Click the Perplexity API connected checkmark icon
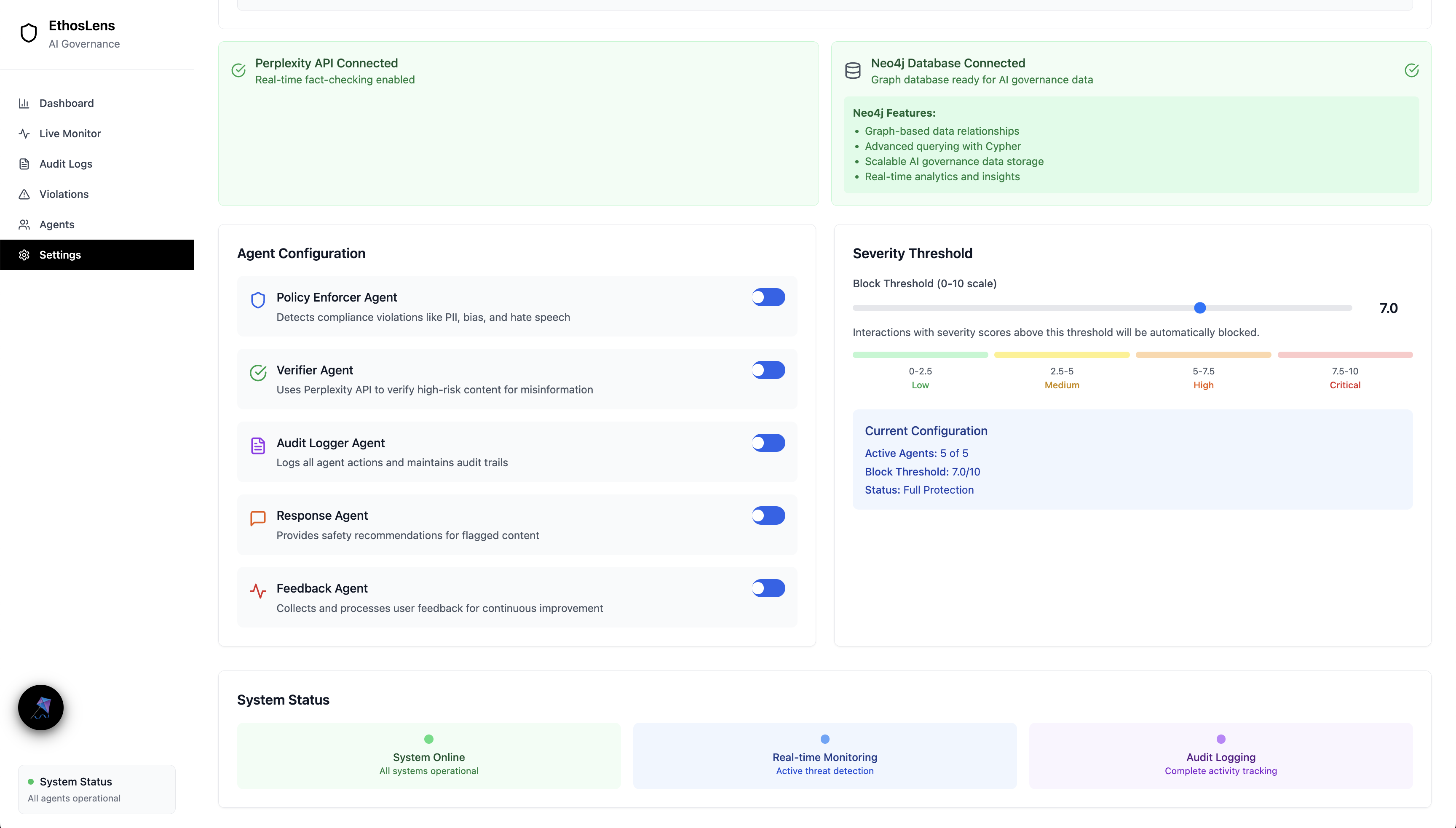 tap(239, 70)
